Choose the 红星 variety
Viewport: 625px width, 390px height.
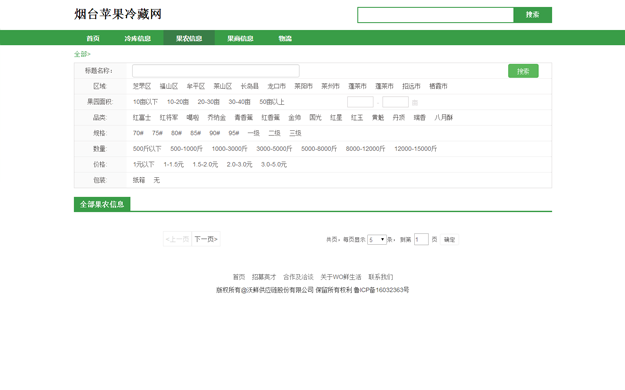(336, 118)
